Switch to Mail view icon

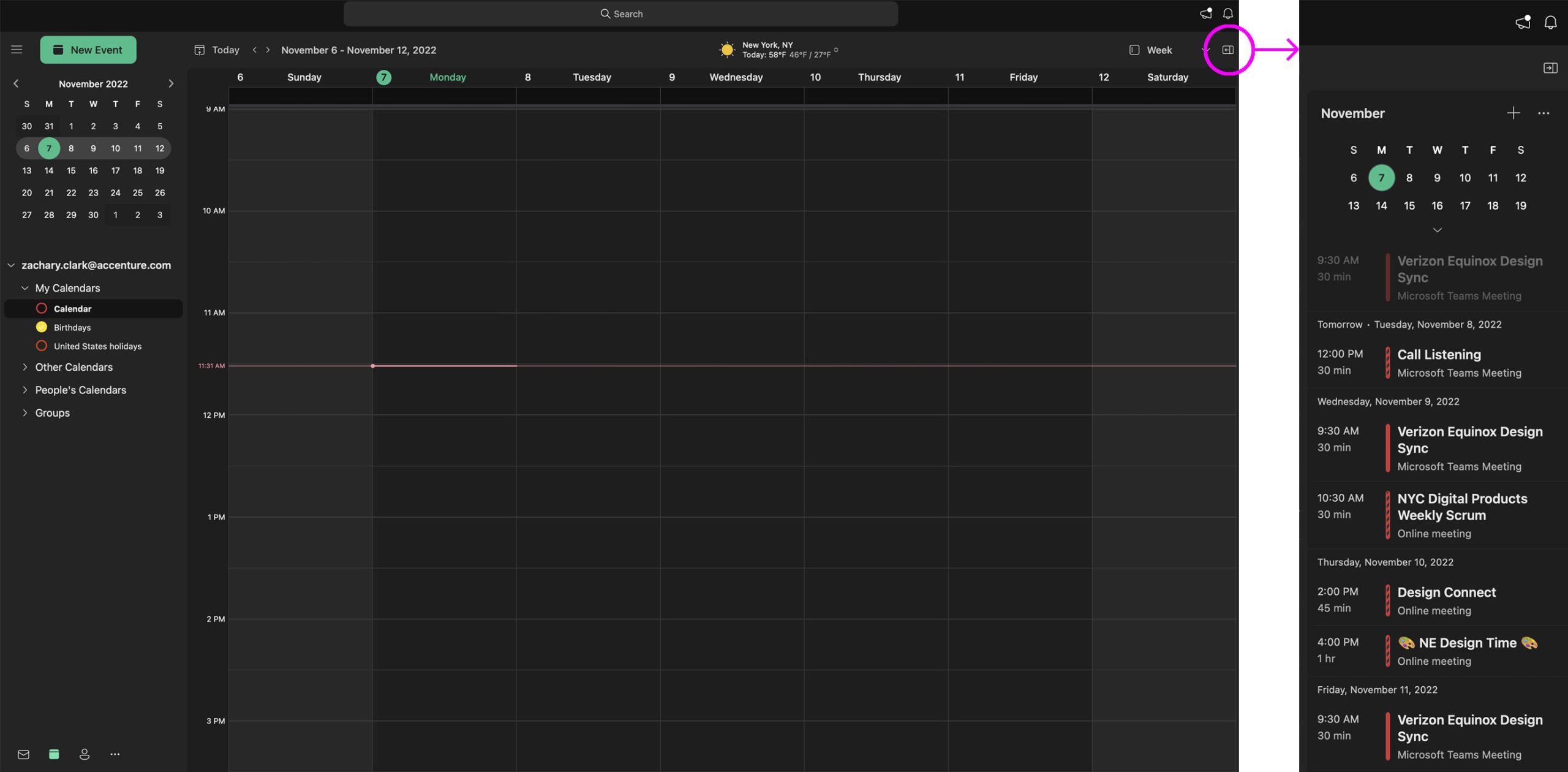pos(23,754)
